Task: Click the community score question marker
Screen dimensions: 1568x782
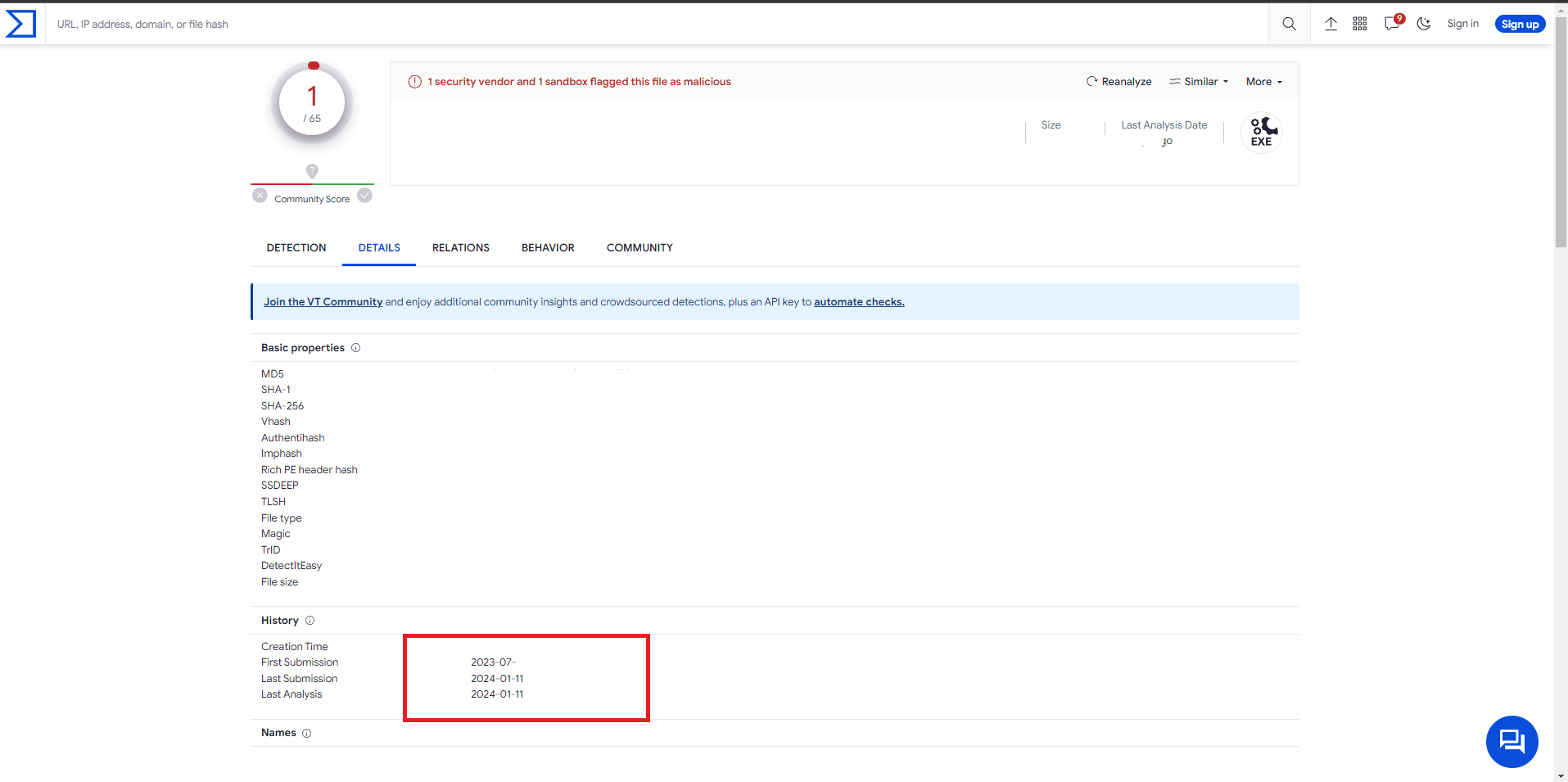Action: 312,171
